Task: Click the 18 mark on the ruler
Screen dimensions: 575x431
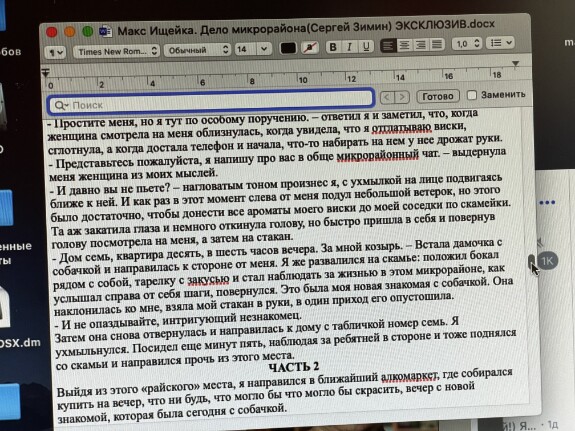Action: point(497,75)
